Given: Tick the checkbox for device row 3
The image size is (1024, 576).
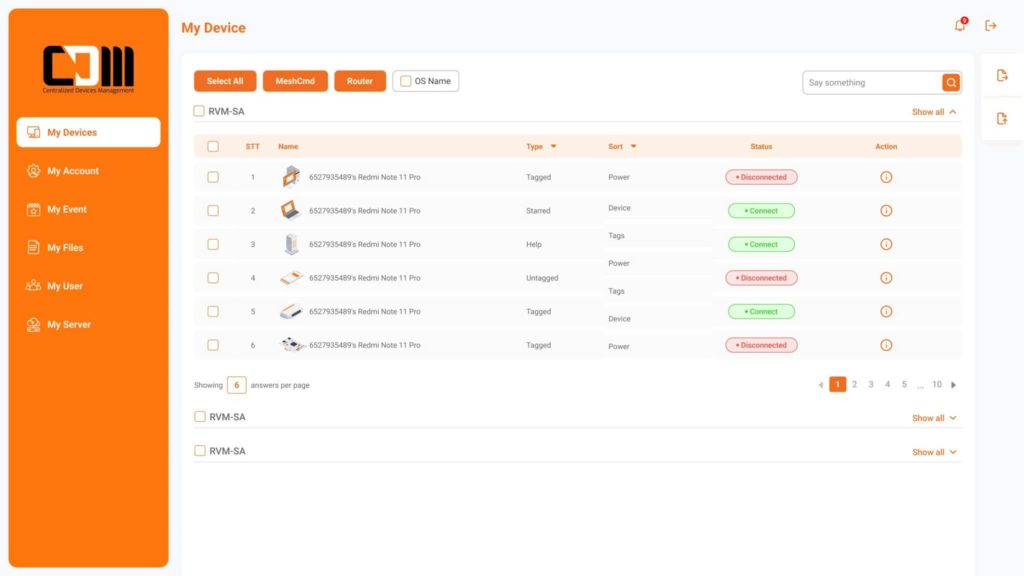Looking at the screenshot, I should [213, 244].
